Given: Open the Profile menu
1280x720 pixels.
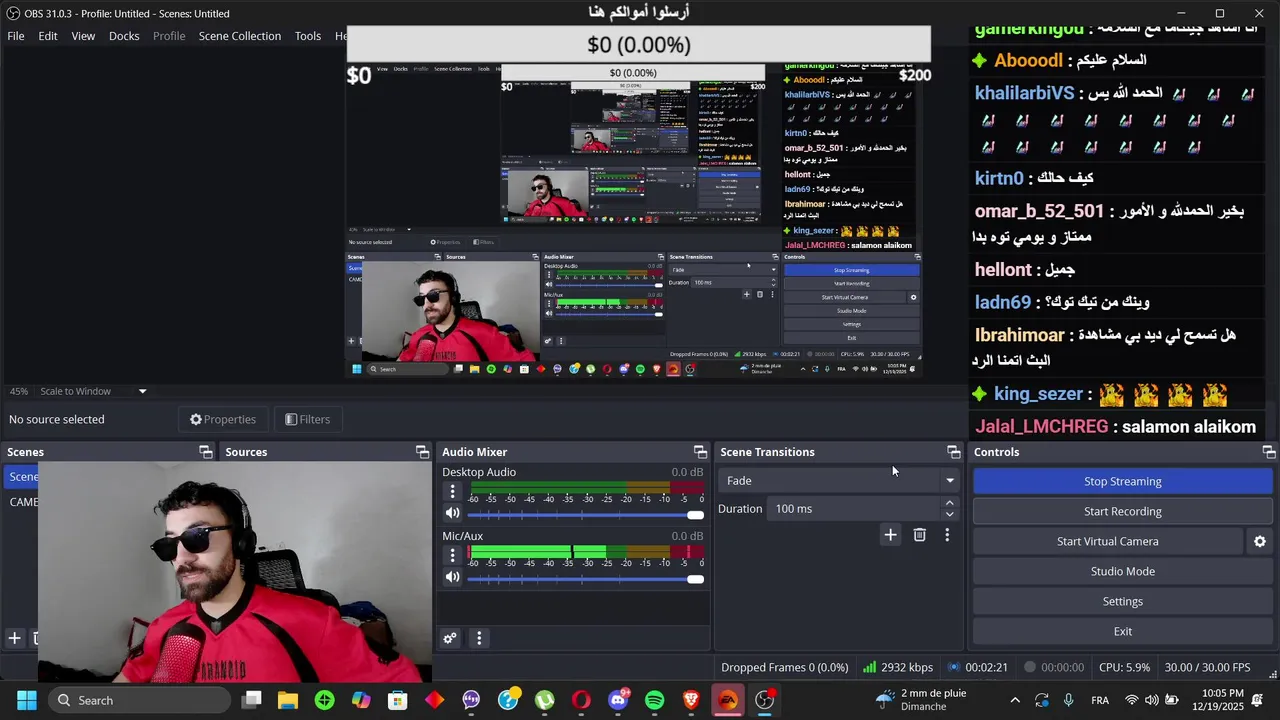Looking at the screenshot, I should [x=169, y=36].
